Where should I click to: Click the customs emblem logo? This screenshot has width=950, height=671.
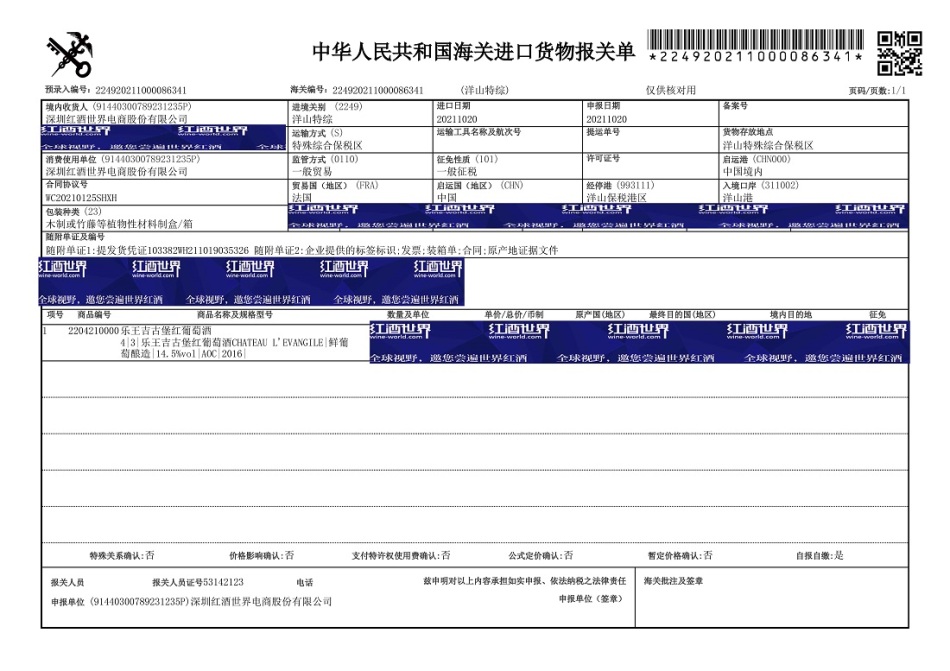click(x=70, y=55)
